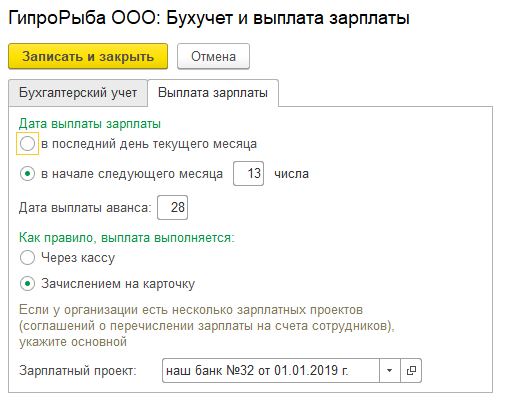514x402 pixels.
Task: Click the gray hint text about зарплатных проектов
Action: tap(207, 326)
